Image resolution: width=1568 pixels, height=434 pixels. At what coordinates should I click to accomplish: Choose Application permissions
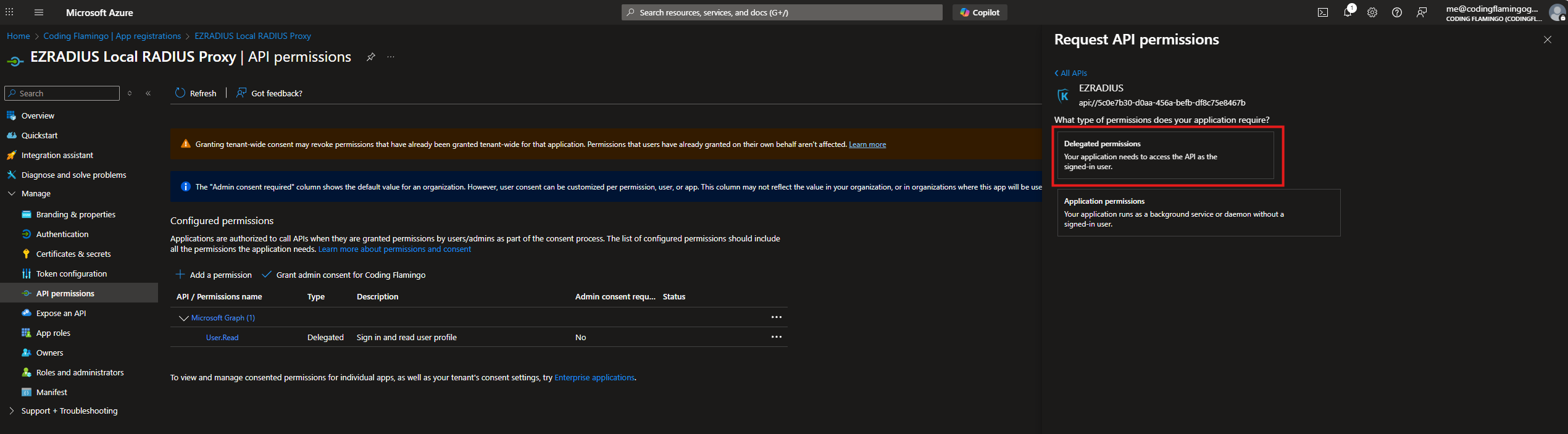click(1199, 212)
